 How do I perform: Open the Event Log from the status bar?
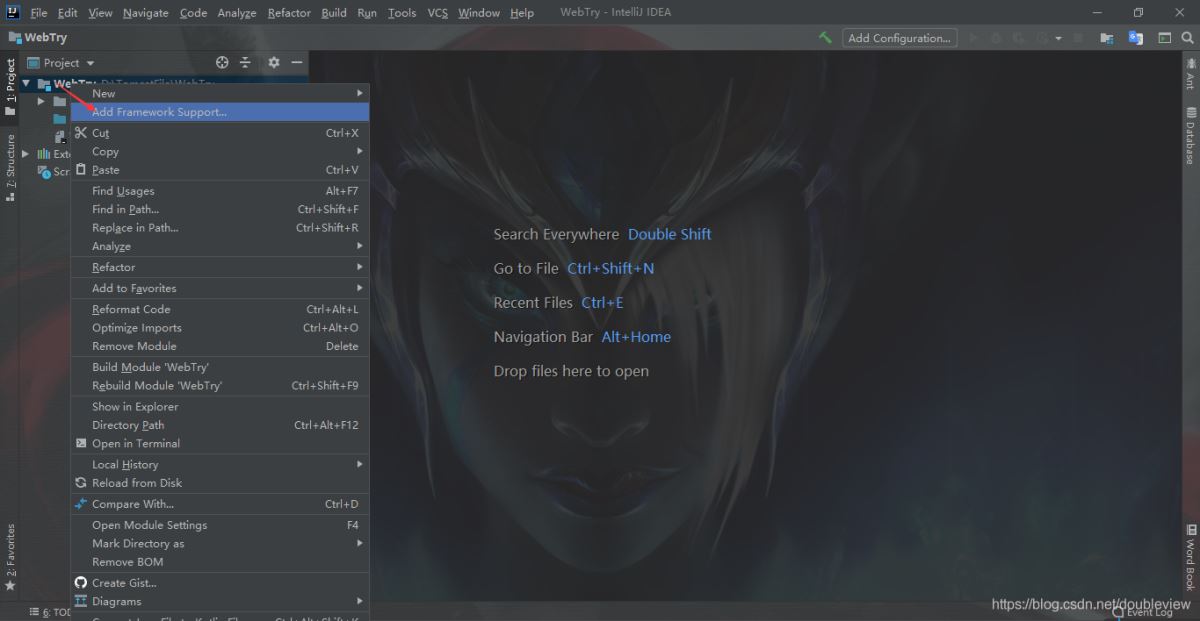click(1148, 612)
